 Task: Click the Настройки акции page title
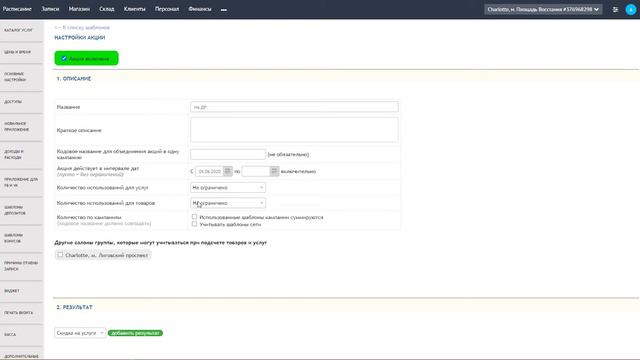80,38
